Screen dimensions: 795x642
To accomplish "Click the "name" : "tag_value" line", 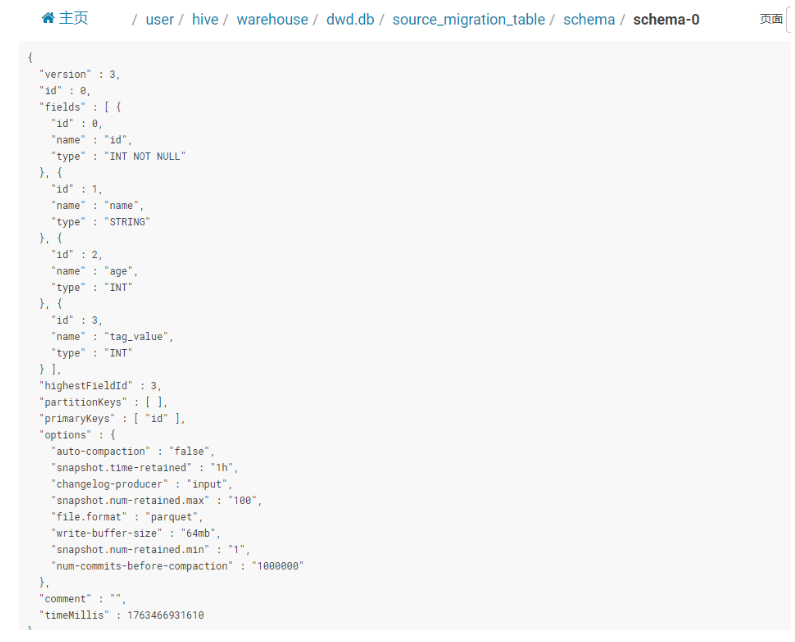I will click(x=113, y=337).
